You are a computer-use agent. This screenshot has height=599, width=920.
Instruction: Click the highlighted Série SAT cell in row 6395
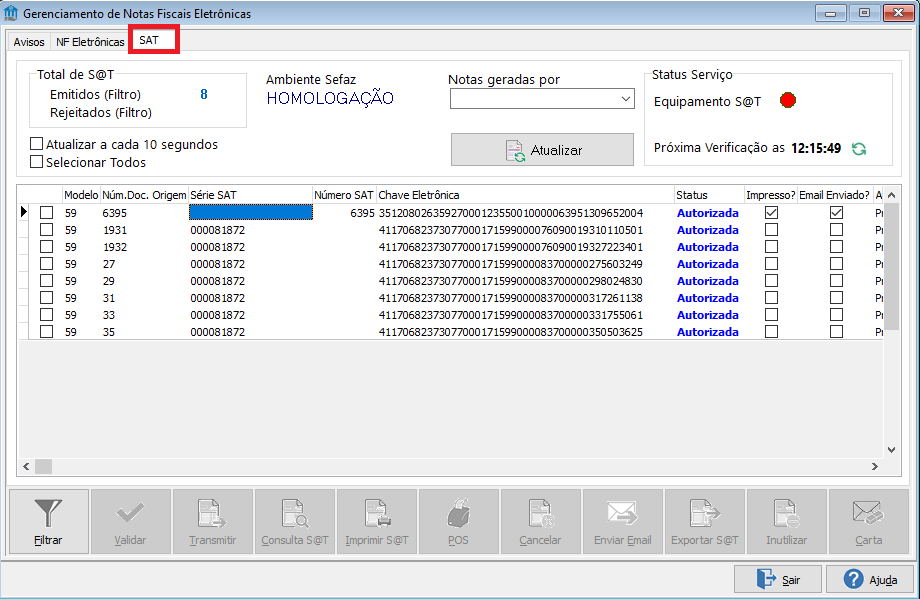pos(251,212)
